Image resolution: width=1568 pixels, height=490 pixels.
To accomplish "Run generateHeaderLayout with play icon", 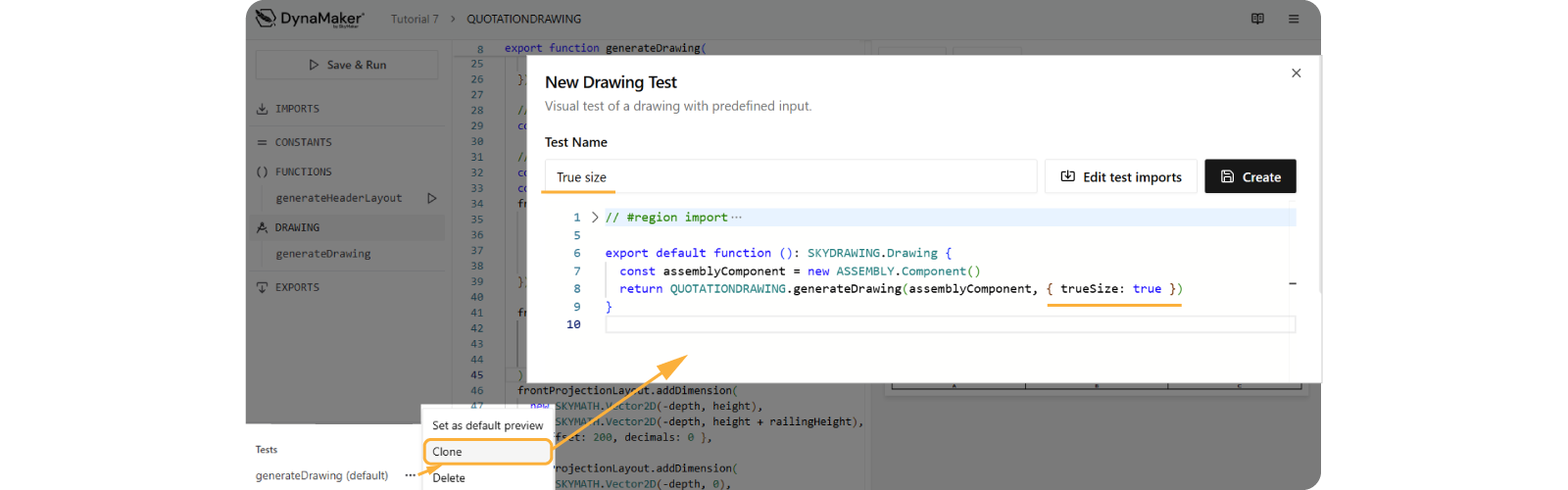I will [431, 198].
